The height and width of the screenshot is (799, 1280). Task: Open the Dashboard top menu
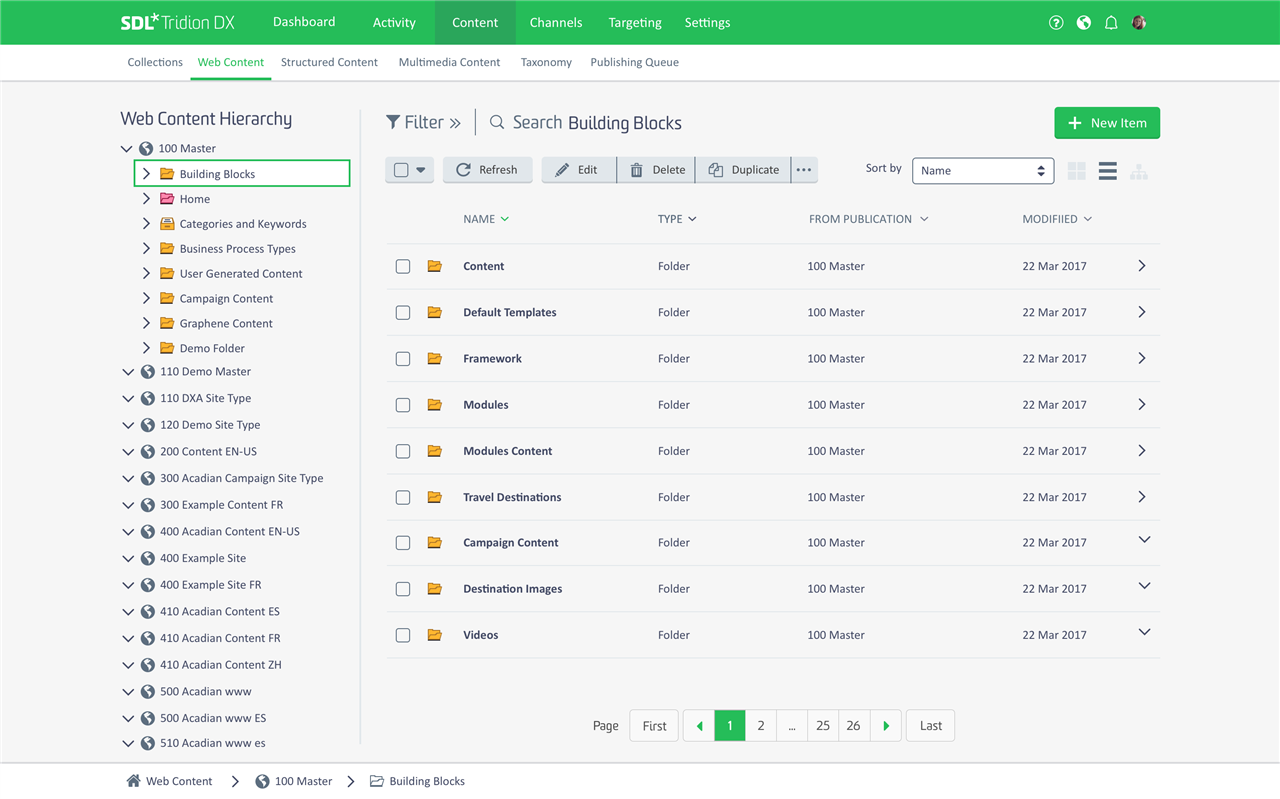click(x=304, y=22)
